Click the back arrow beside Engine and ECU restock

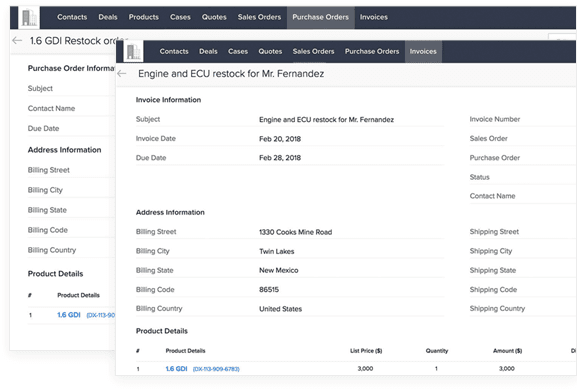(x=122, y=74)
